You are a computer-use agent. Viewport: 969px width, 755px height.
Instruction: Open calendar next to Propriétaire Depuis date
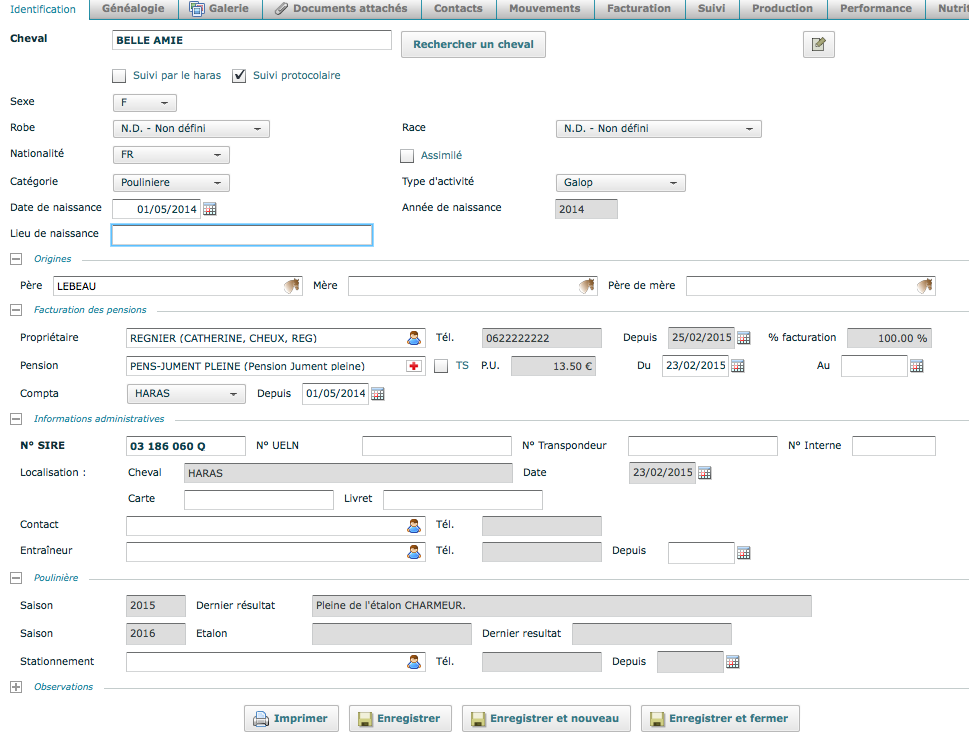pyautogui.click(x=744, y=338)
